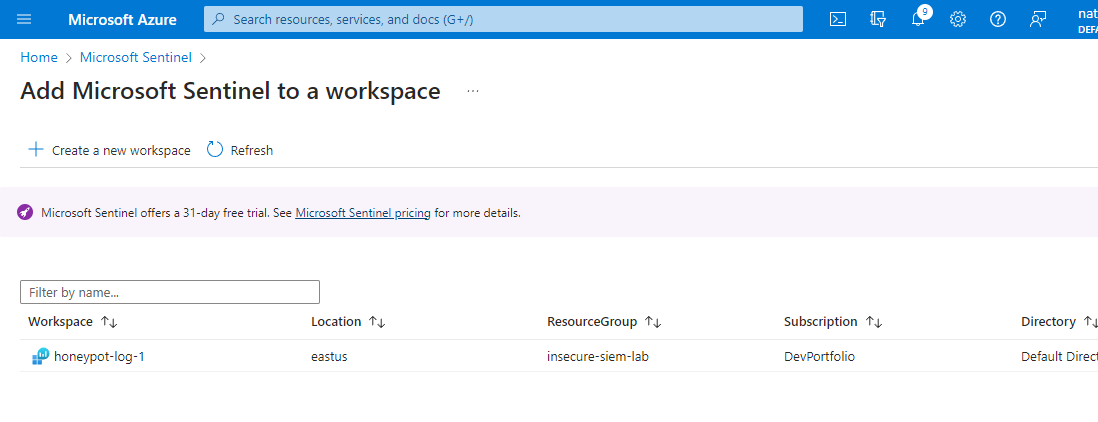Image resolution: width=1098 pixels, height=422 pixels.
Task: Go to Home breadcrumb
Action: (39, 58)
